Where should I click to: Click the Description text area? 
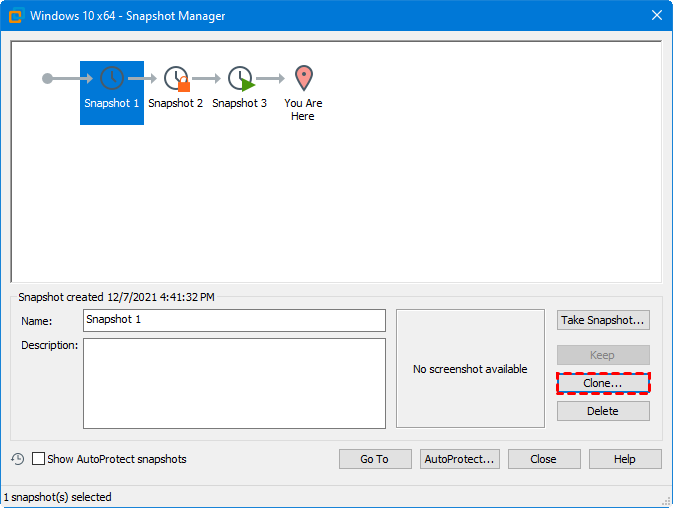[234, 383]
